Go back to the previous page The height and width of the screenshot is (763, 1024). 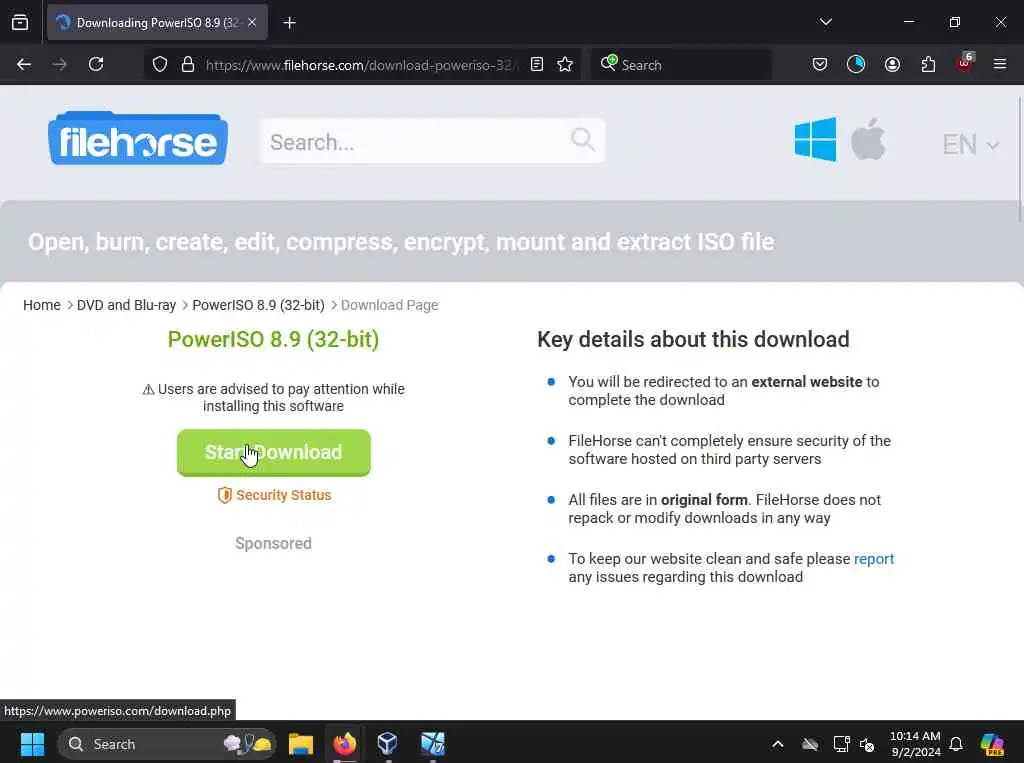coord(24,65)
